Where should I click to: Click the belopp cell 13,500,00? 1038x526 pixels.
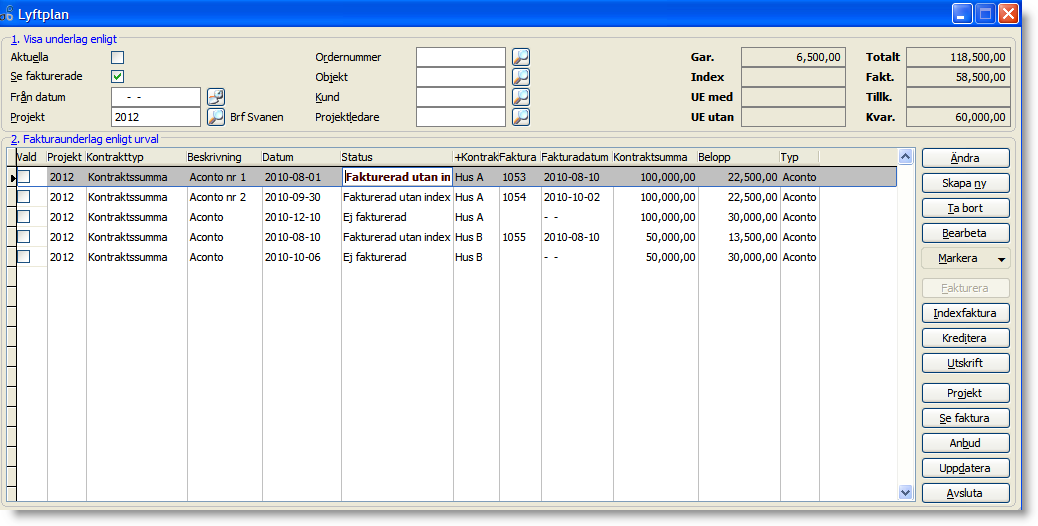coord(739,237)
